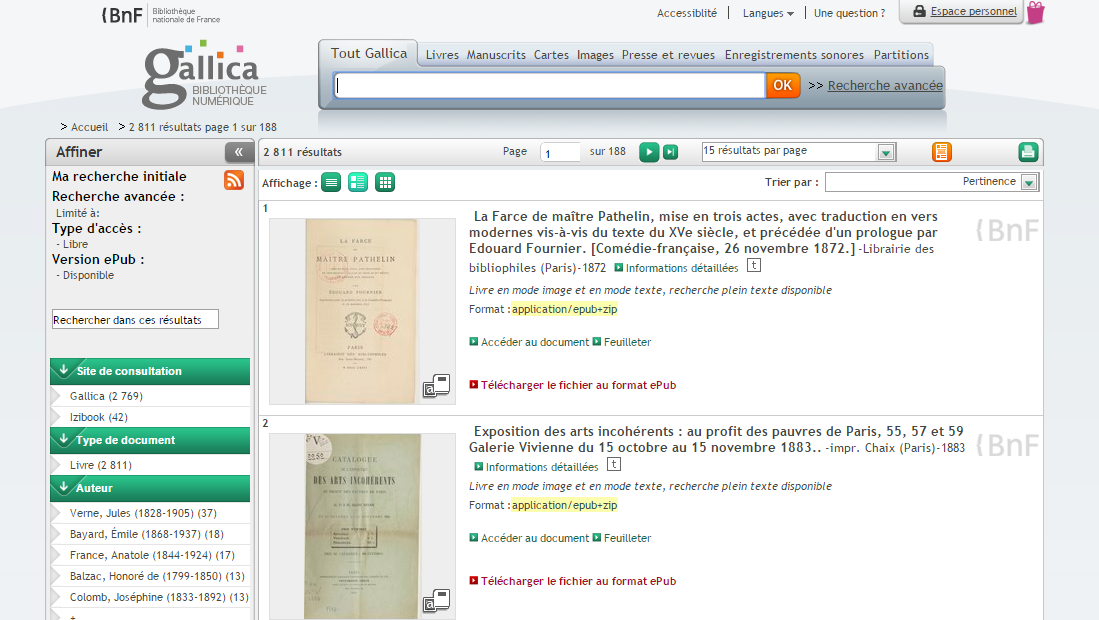The height and width of the screenshot is (620, 1099).
Task: Click the pink basket icon top right
Action: pyautogui.click(x=1035, y=13)
